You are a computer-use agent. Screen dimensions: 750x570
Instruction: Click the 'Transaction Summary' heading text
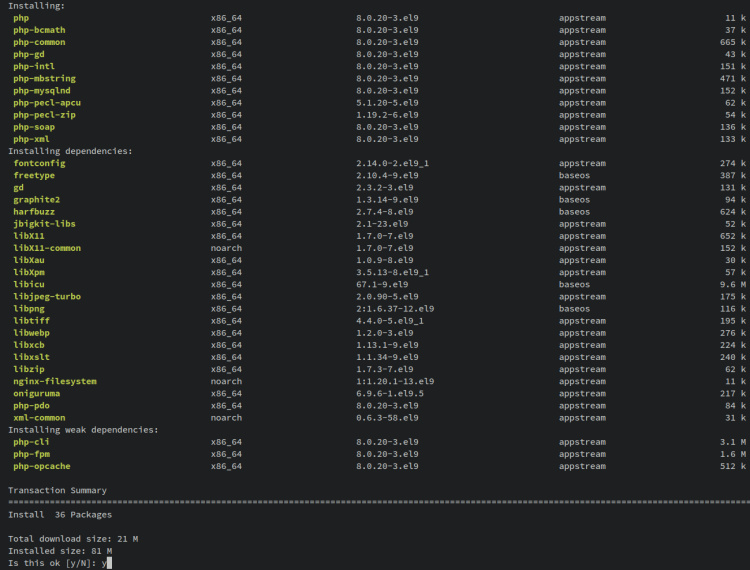57,490
